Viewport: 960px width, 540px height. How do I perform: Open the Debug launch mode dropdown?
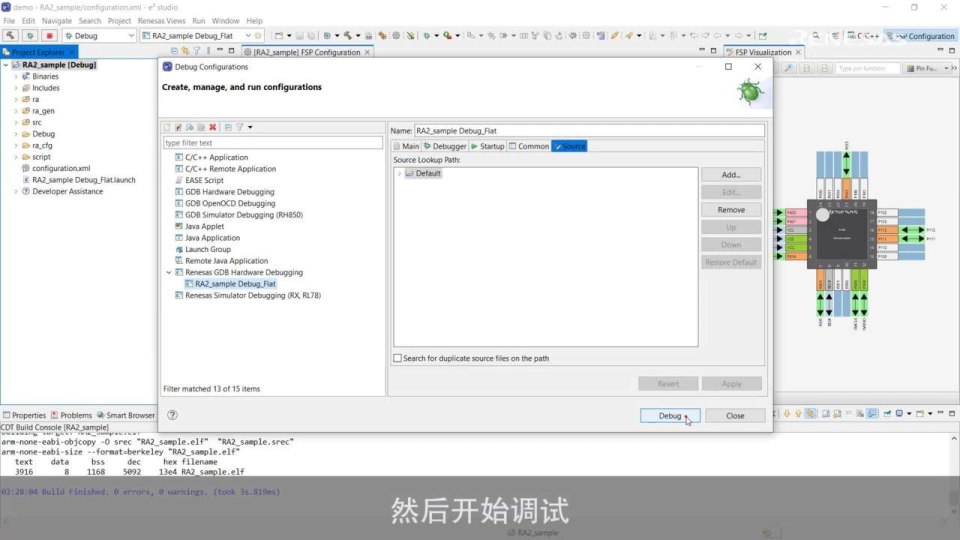[130, 36]
